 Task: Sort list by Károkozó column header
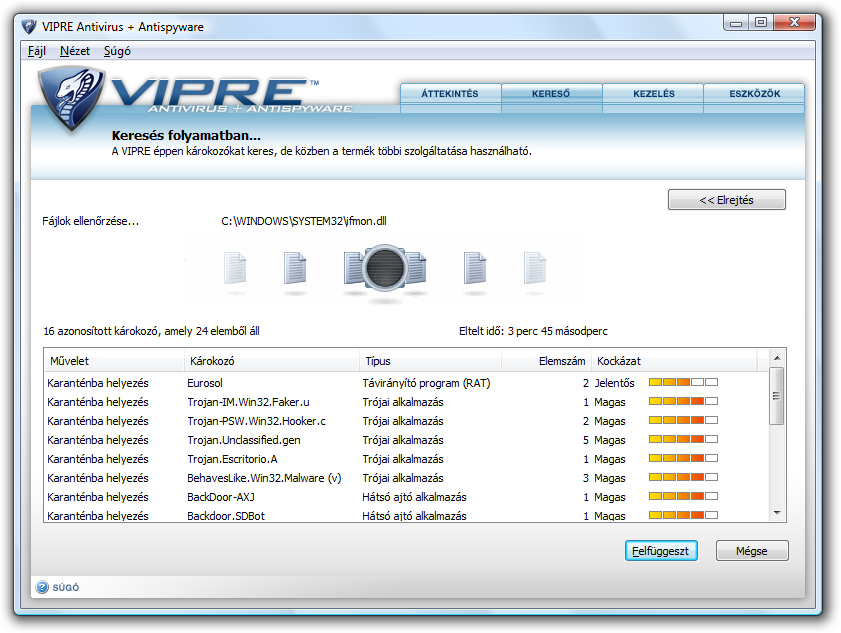[x=272, y=361]
